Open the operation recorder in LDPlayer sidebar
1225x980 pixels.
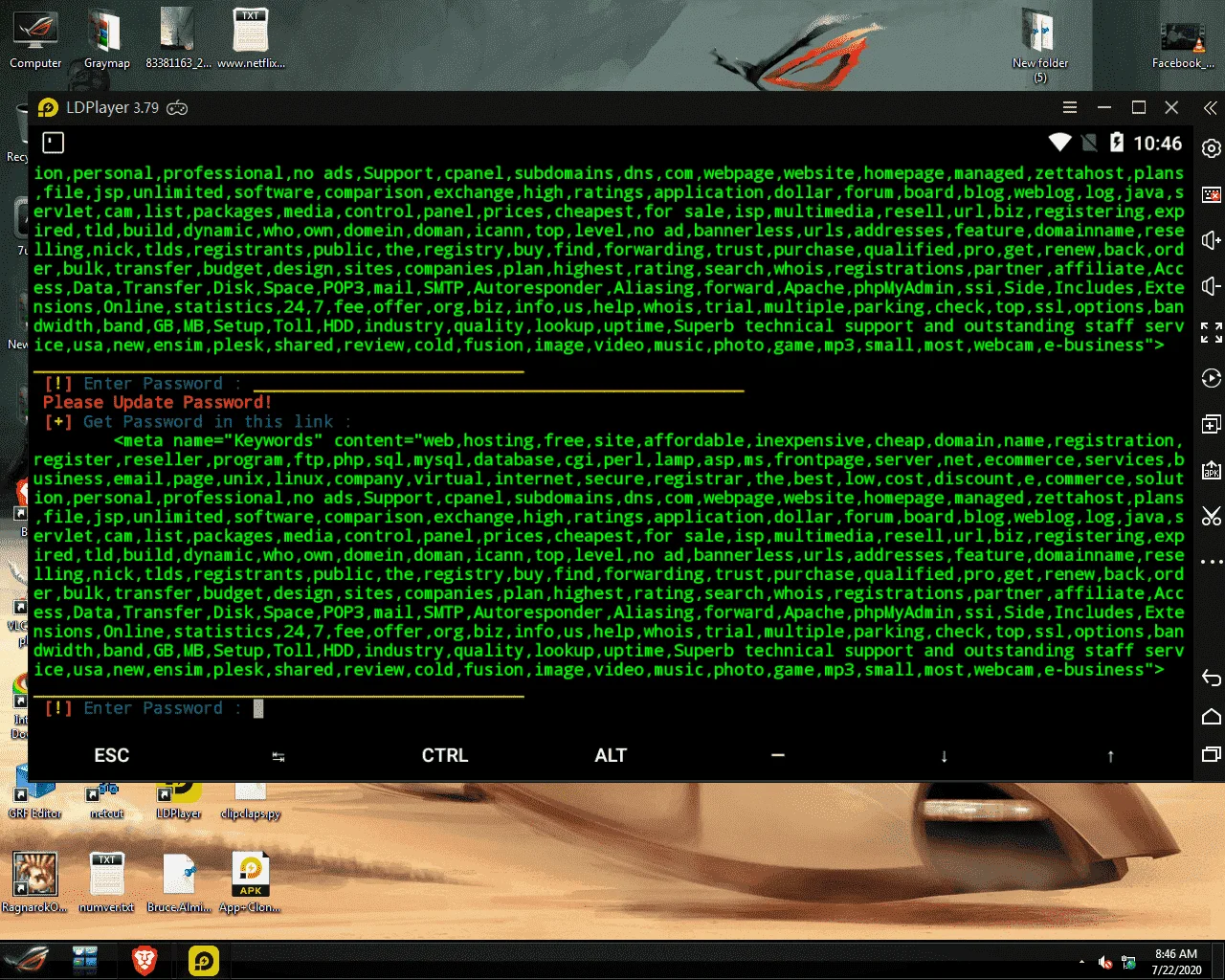pyautogui.click(x=1211, y=378)
